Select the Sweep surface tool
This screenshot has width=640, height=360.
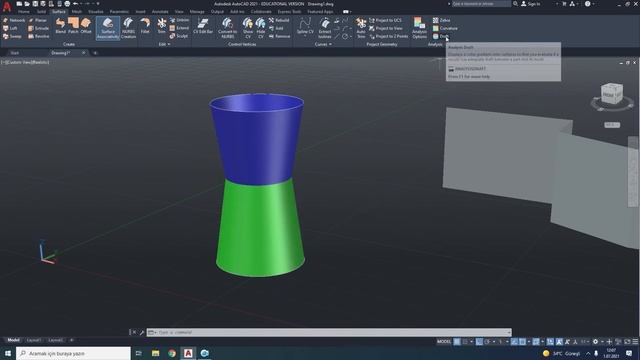pos(12,36)
